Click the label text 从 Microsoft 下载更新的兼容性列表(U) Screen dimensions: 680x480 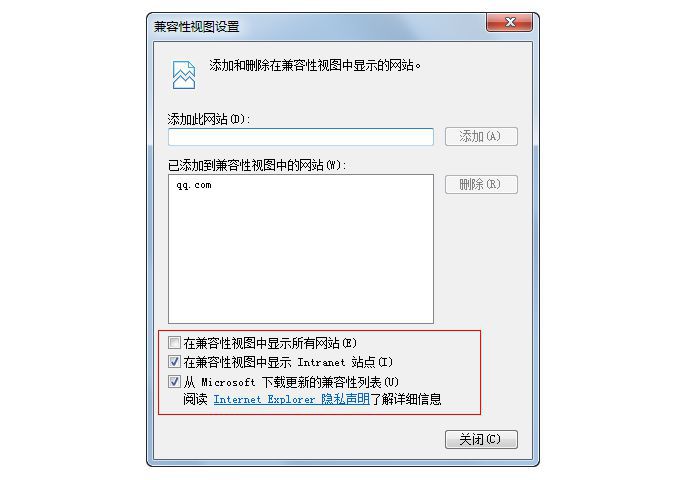point(291,382)
